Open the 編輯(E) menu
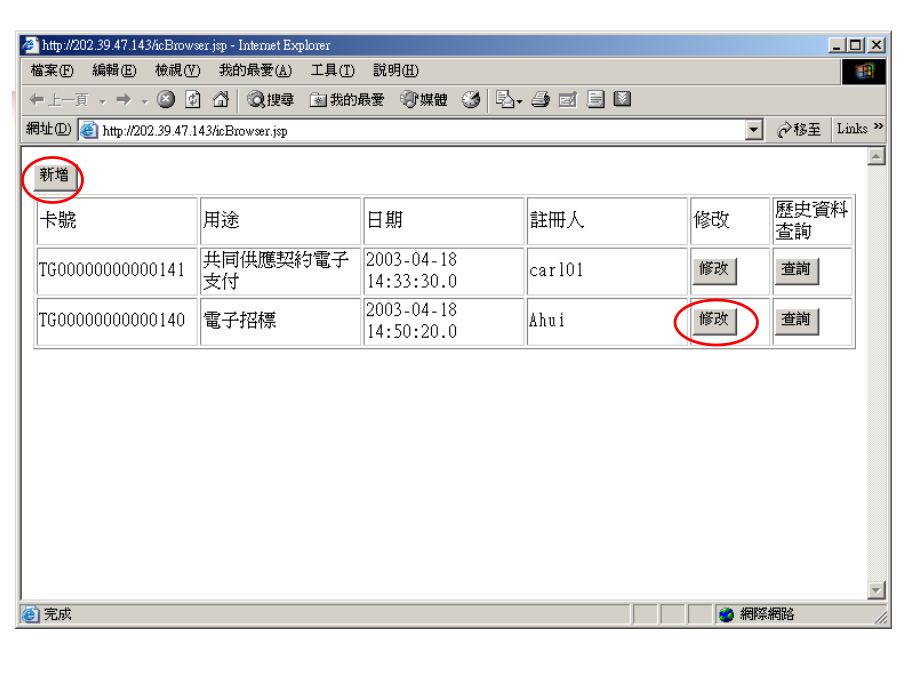The height and width of the screenshot is (675, 900). (114, 71)
